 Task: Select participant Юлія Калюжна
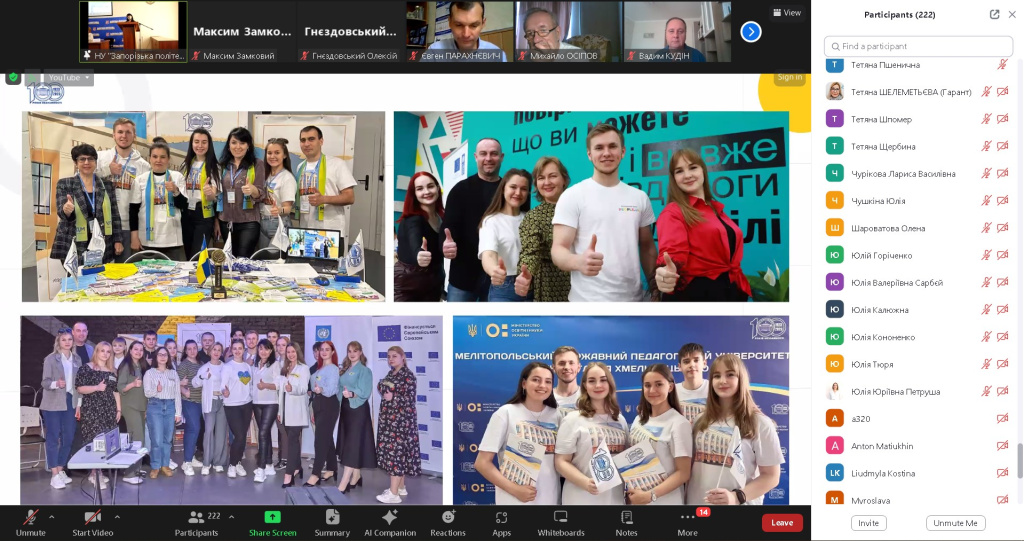pos(918,310)
